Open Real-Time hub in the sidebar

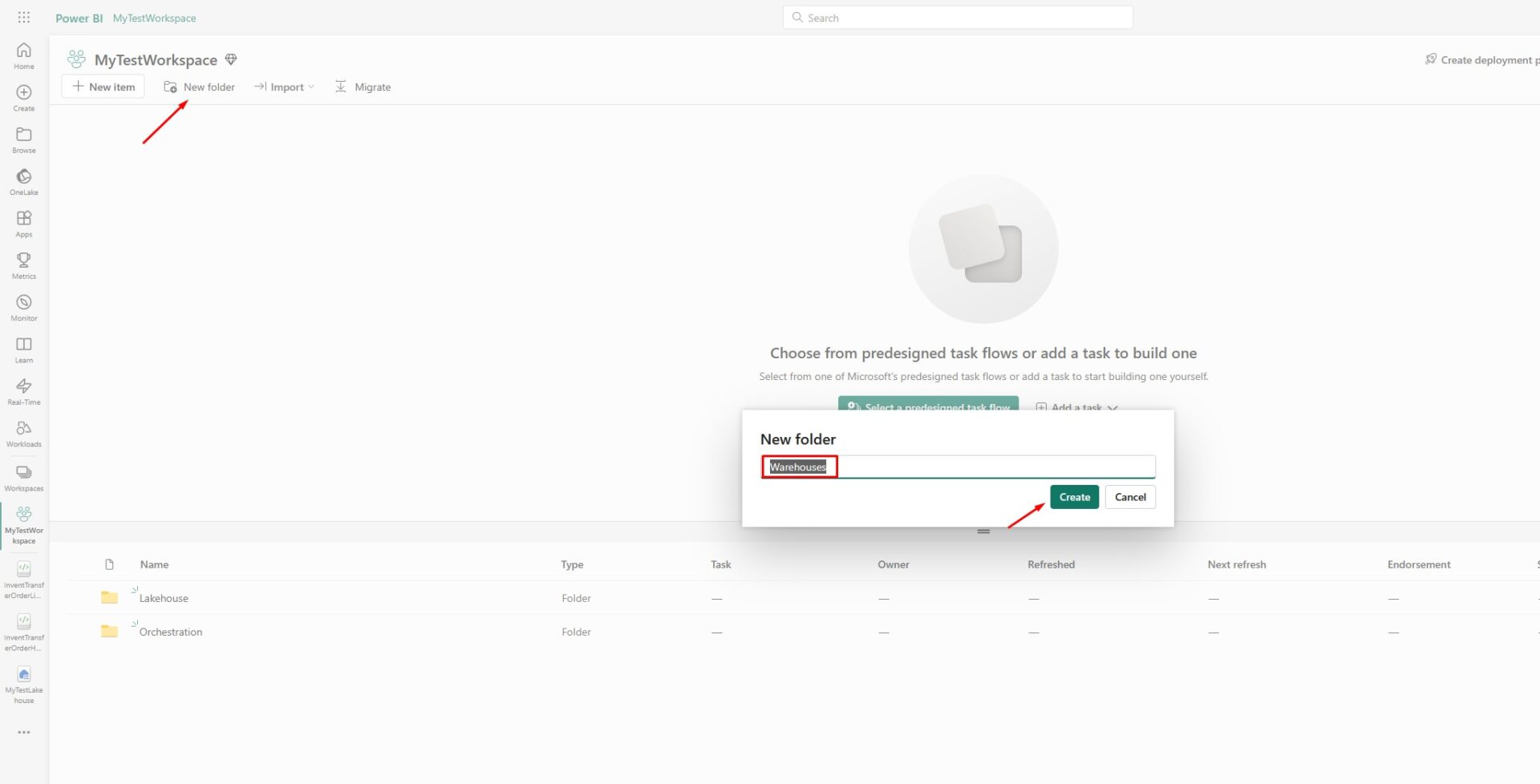(24, 392)
